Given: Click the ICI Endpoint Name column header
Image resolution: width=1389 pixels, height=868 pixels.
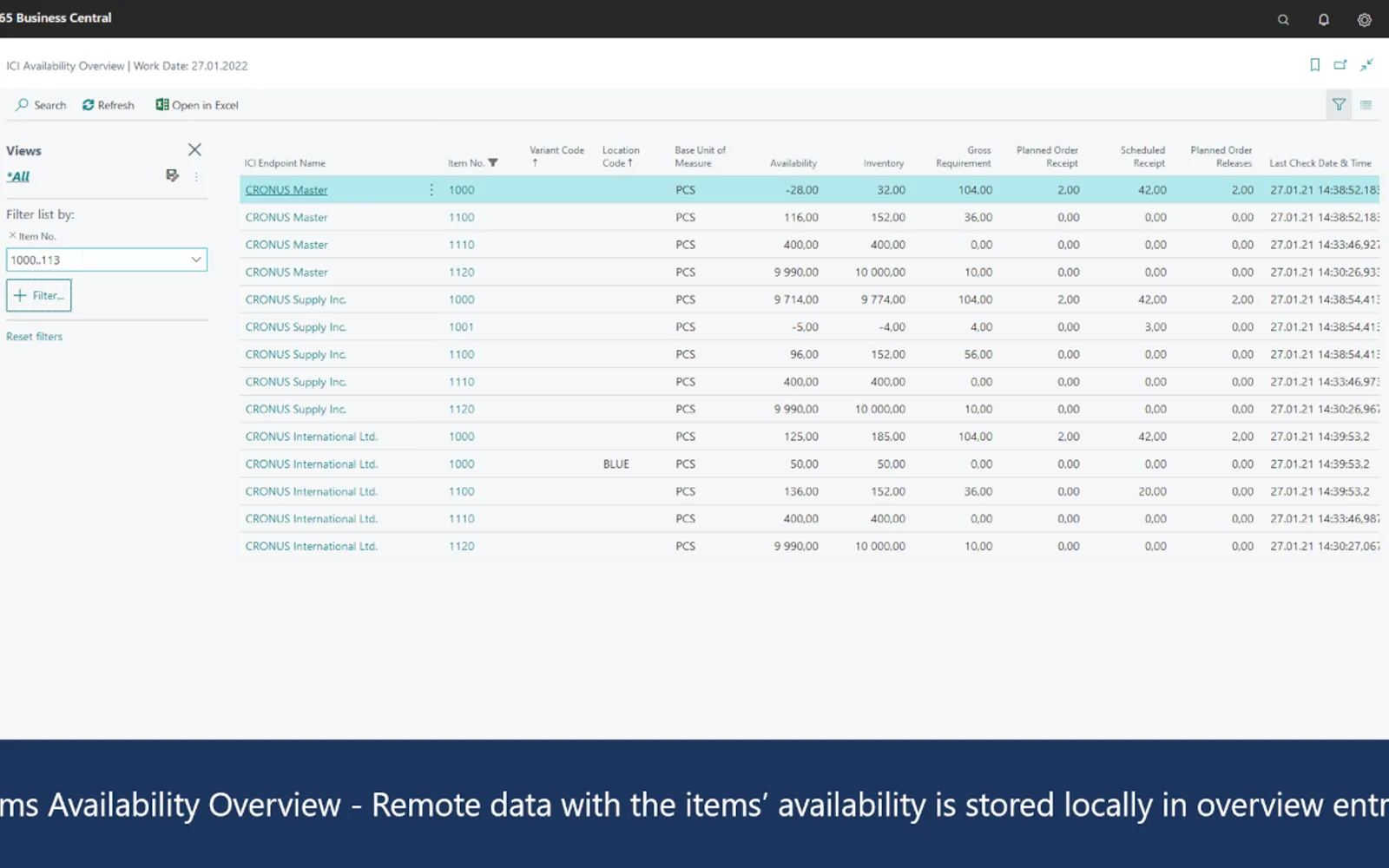Looking at the screenshot, I should point(285,163).
